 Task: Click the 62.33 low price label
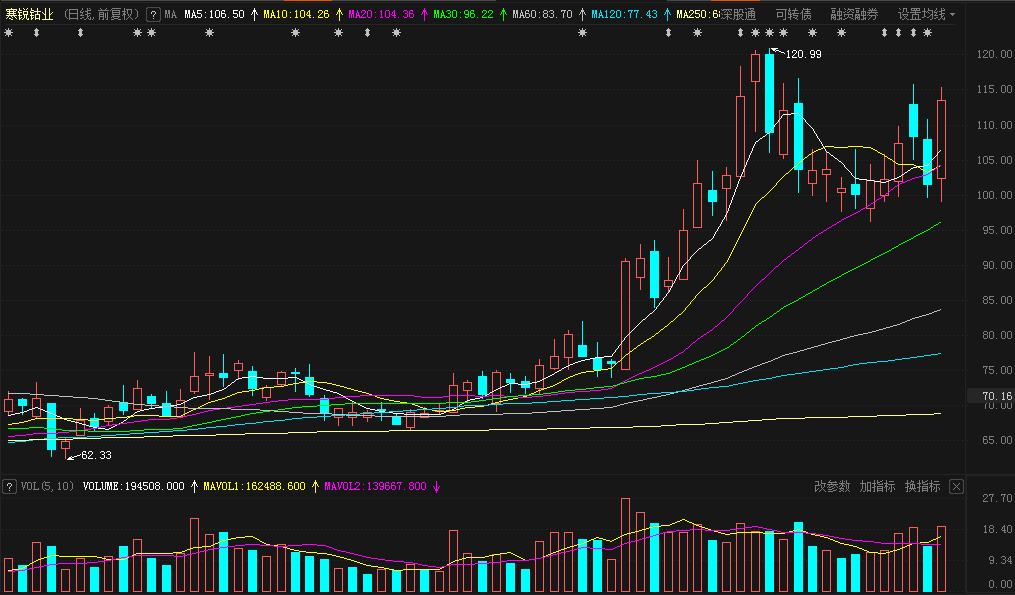(96, 455)
